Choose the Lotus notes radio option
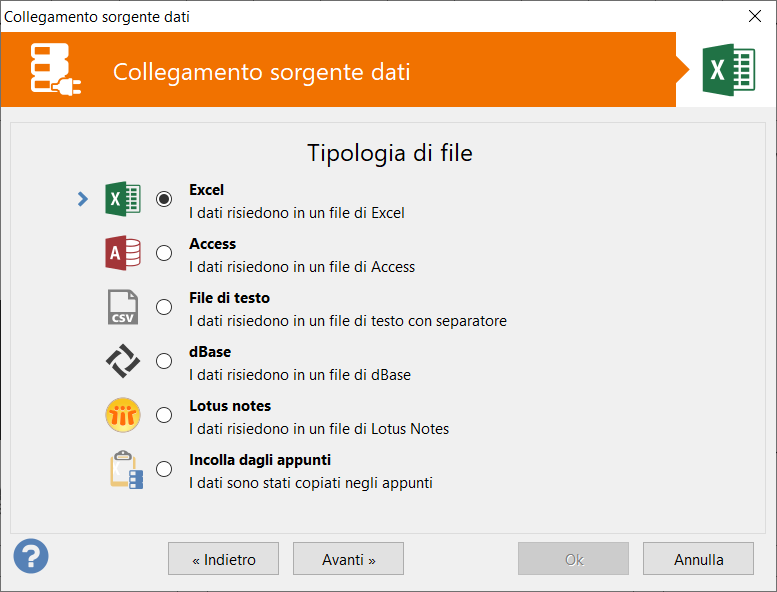The height and width of the screenshot is (592, 777). [x=164, y=415]
